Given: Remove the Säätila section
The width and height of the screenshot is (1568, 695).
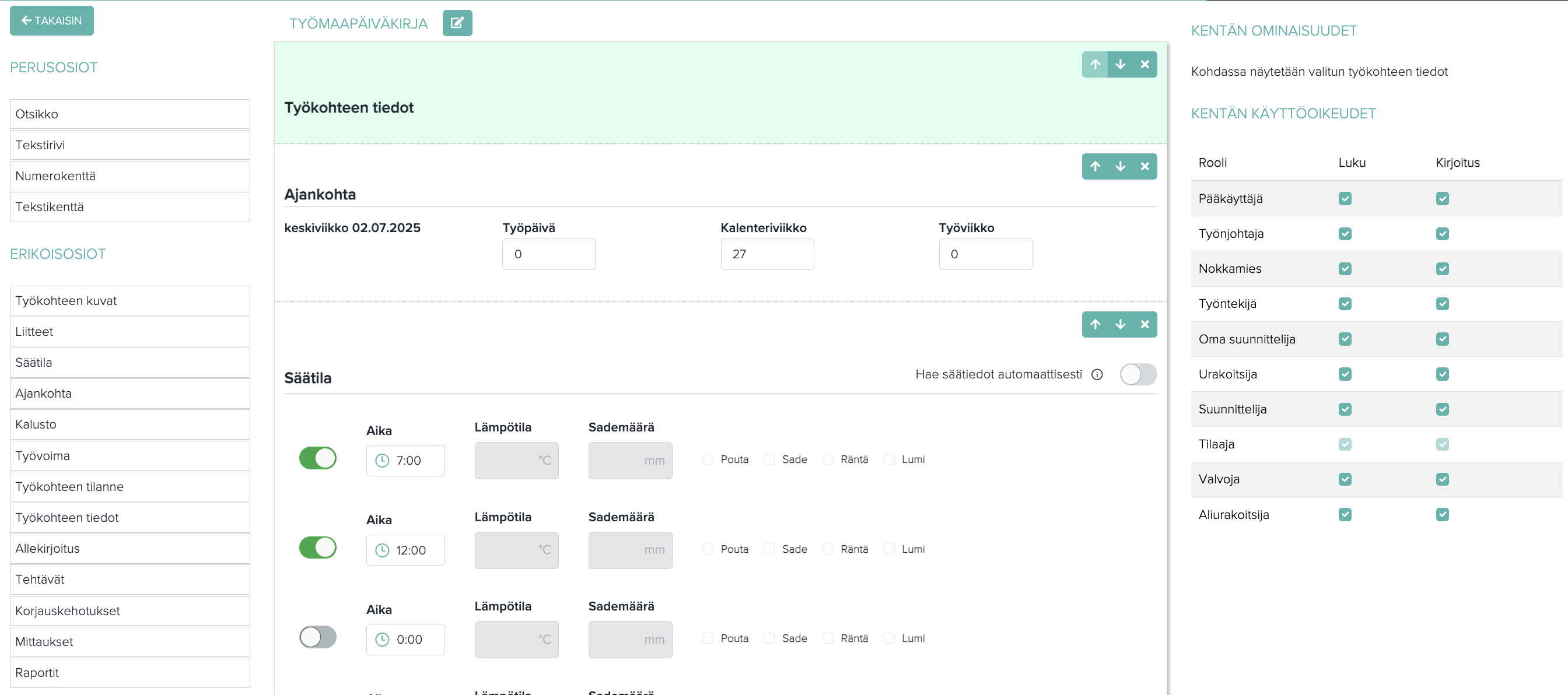Looking at the screenshot, I should (1144, 324).
